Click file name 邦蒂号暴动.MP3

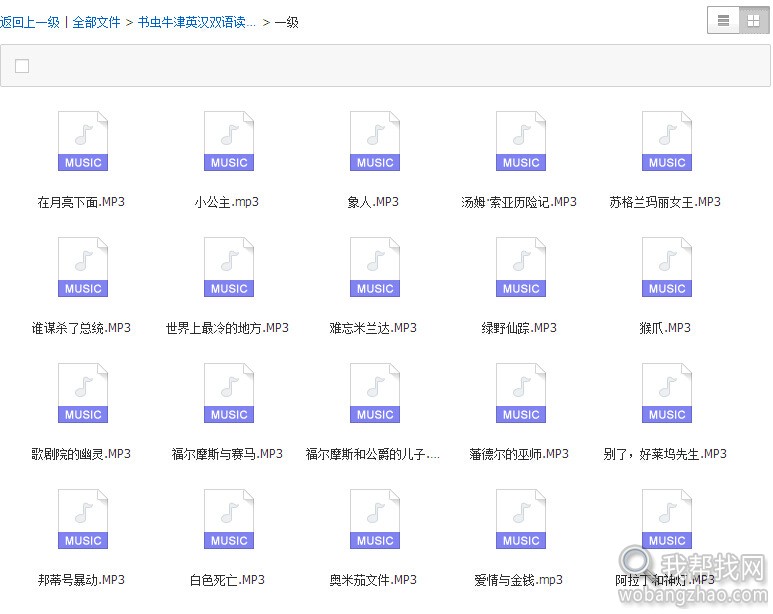[81, 580]
